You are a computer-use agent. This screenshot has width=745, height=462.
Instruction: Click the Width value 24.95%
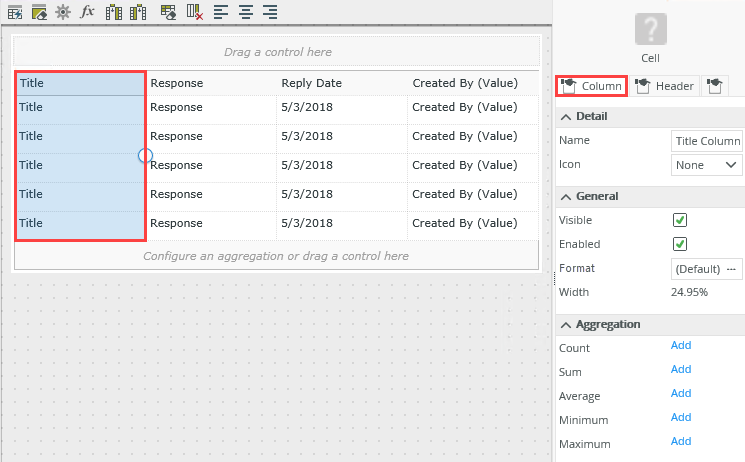pos(689,292)
